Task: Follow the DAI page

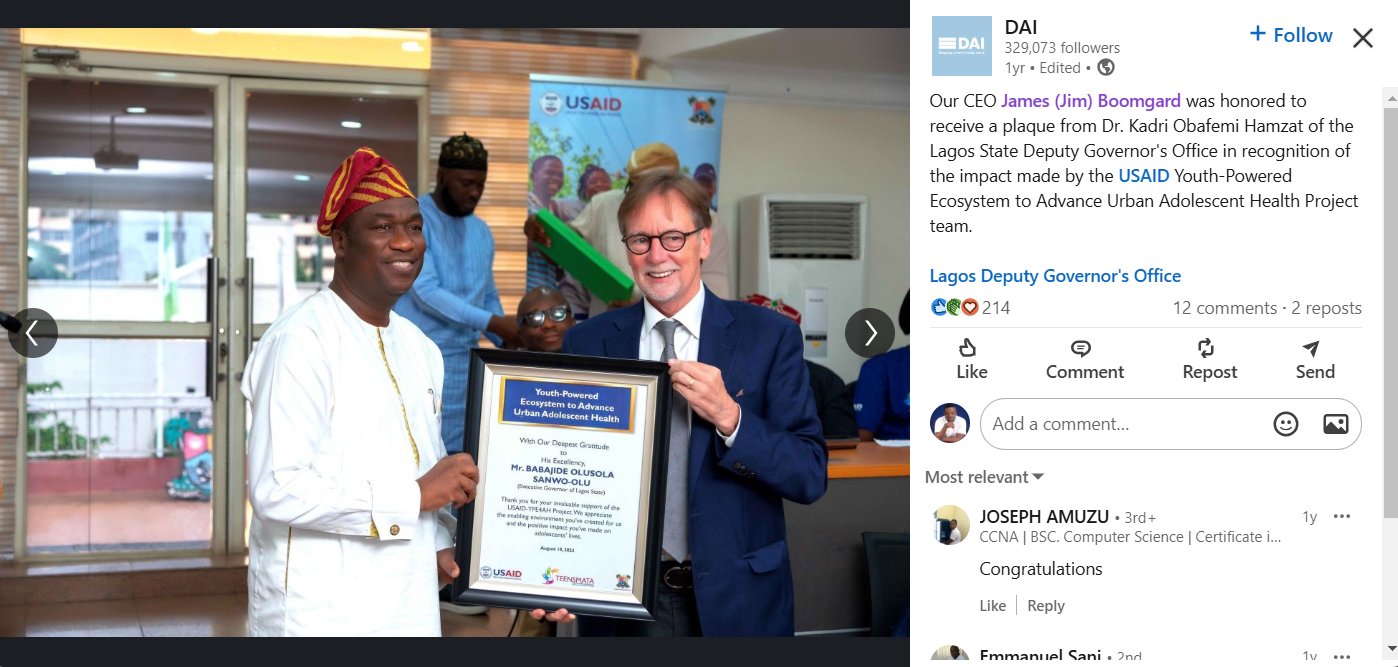Action: click(1291, 35)
